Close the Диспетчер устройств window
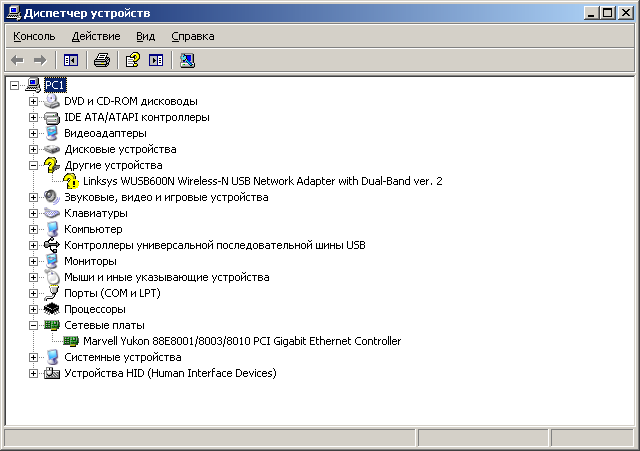Viewport: 640px width, 451px height. click(625, 13)
